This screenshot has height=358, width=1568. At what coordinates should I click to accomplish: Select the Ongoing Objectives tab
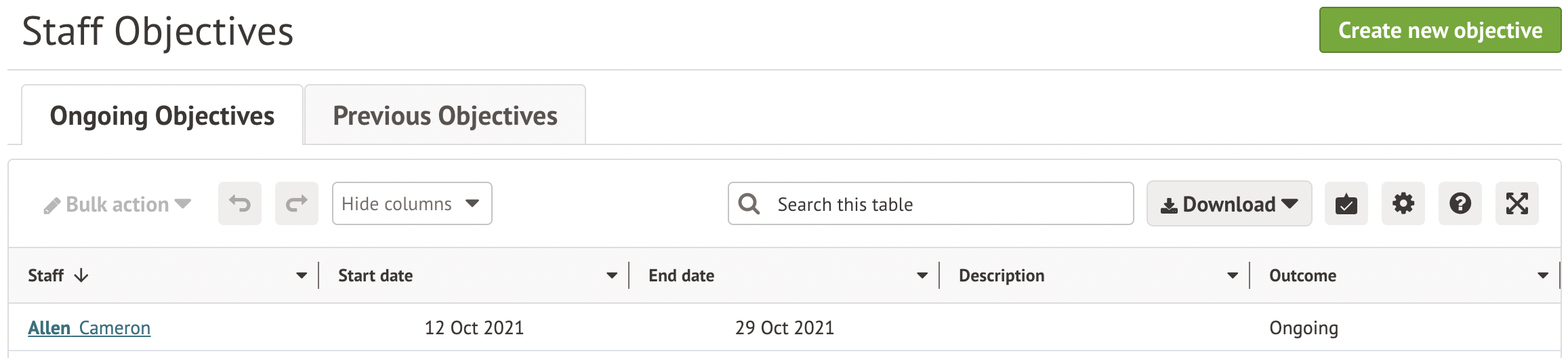coord(162,115)
